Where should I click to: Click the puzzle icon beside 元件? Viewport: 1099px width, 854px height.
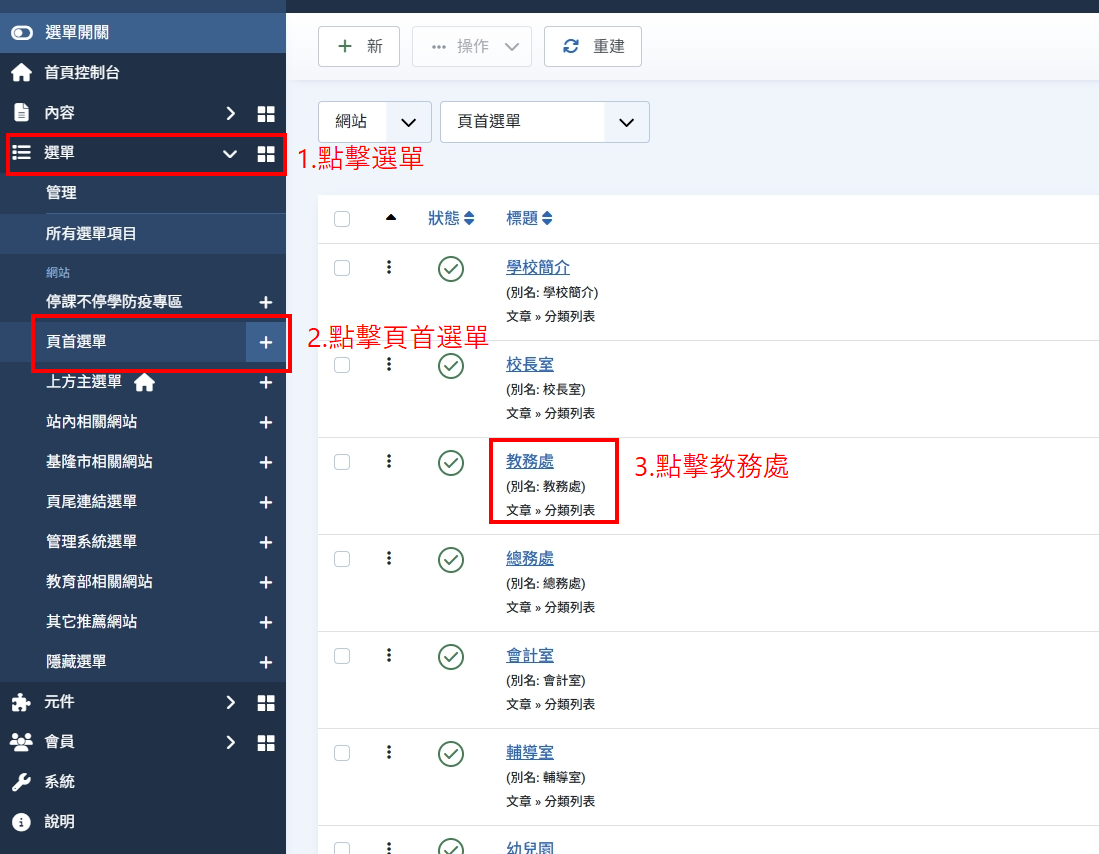[22, 702]
